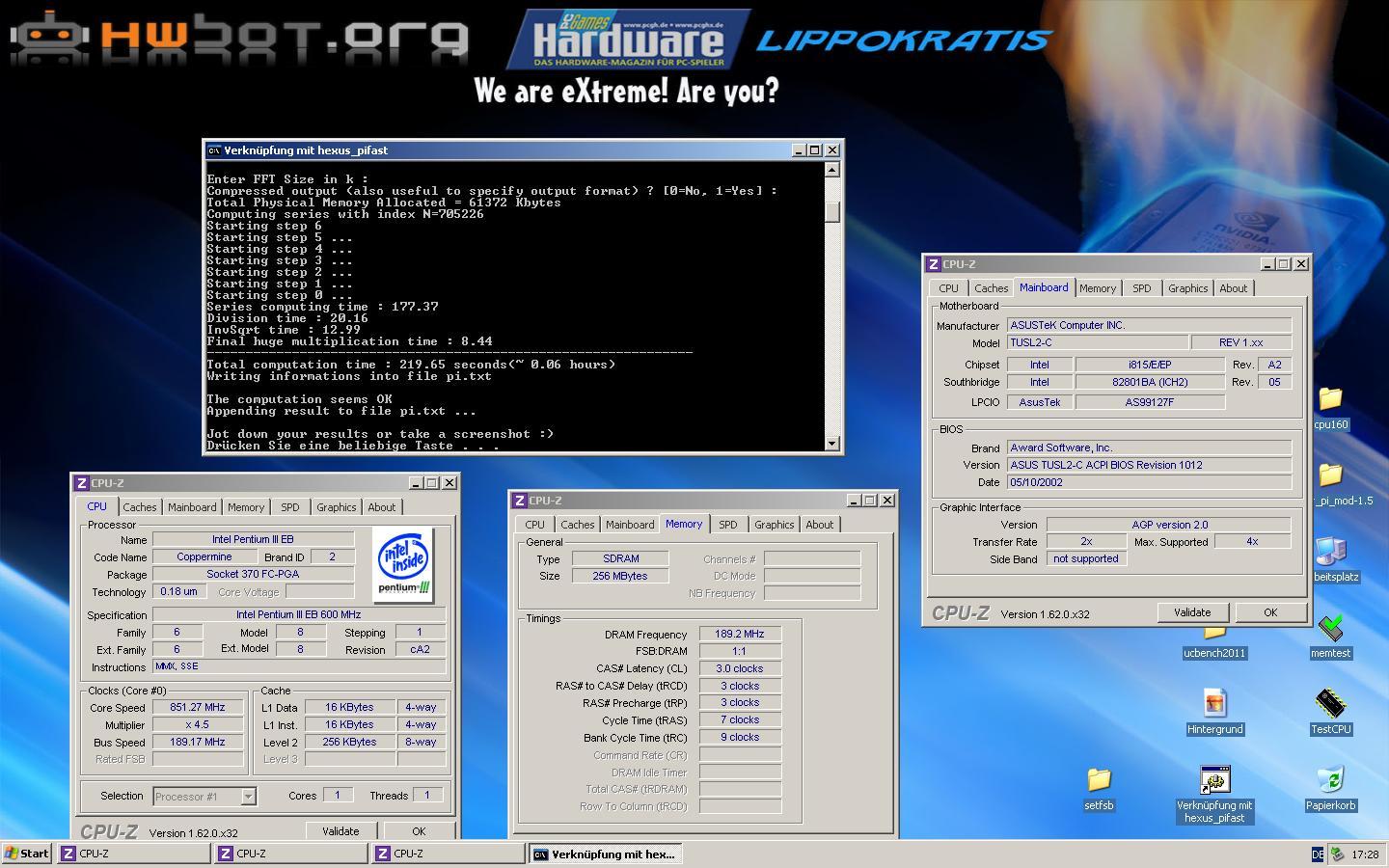Select SPD tab in the Memory window

pos(728,525)
